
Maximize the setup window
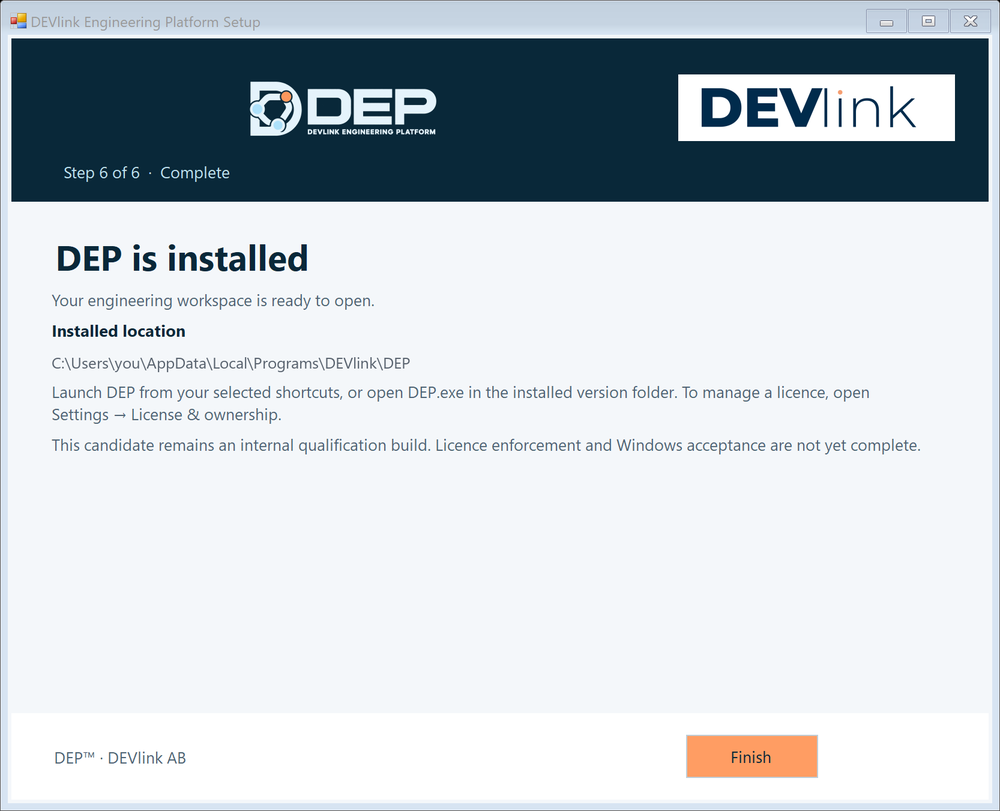[x=928, y=22]
